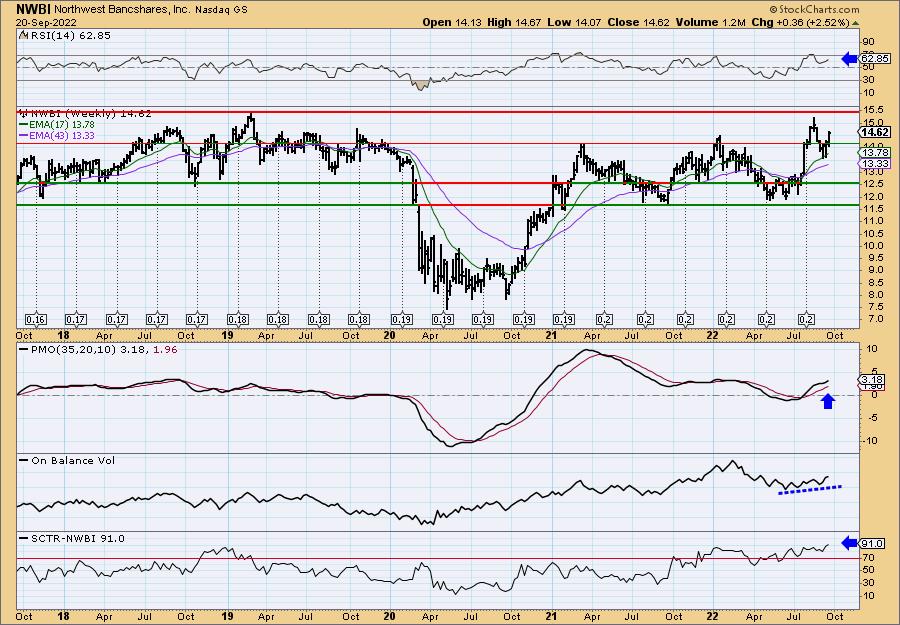Click the 13.33 EMA value tag on axis

[875, 164]
